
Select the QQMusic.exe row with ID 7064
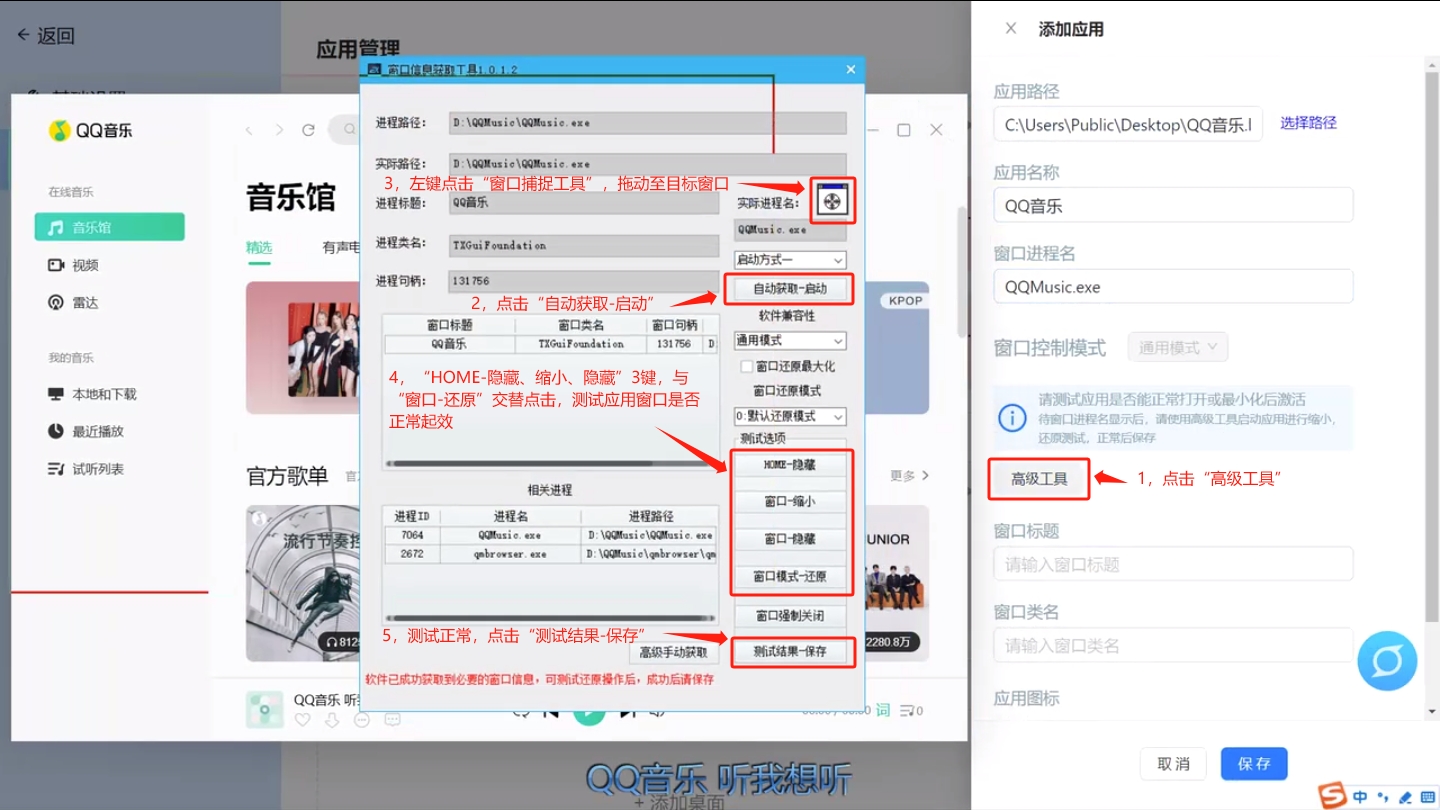[x=550, y=535]
